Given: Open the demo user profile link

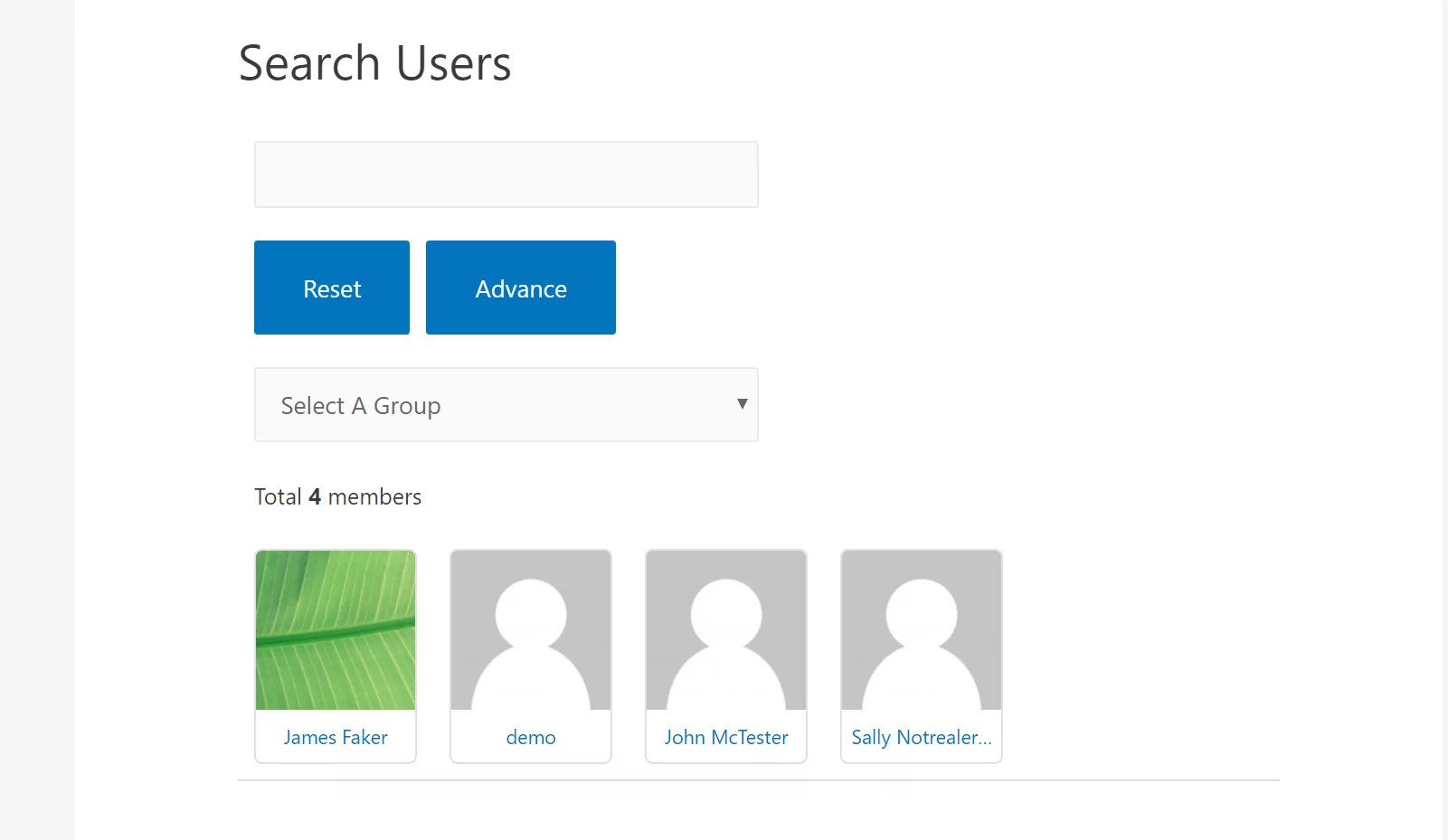Looking at the screenshot, I should point(531,737).
